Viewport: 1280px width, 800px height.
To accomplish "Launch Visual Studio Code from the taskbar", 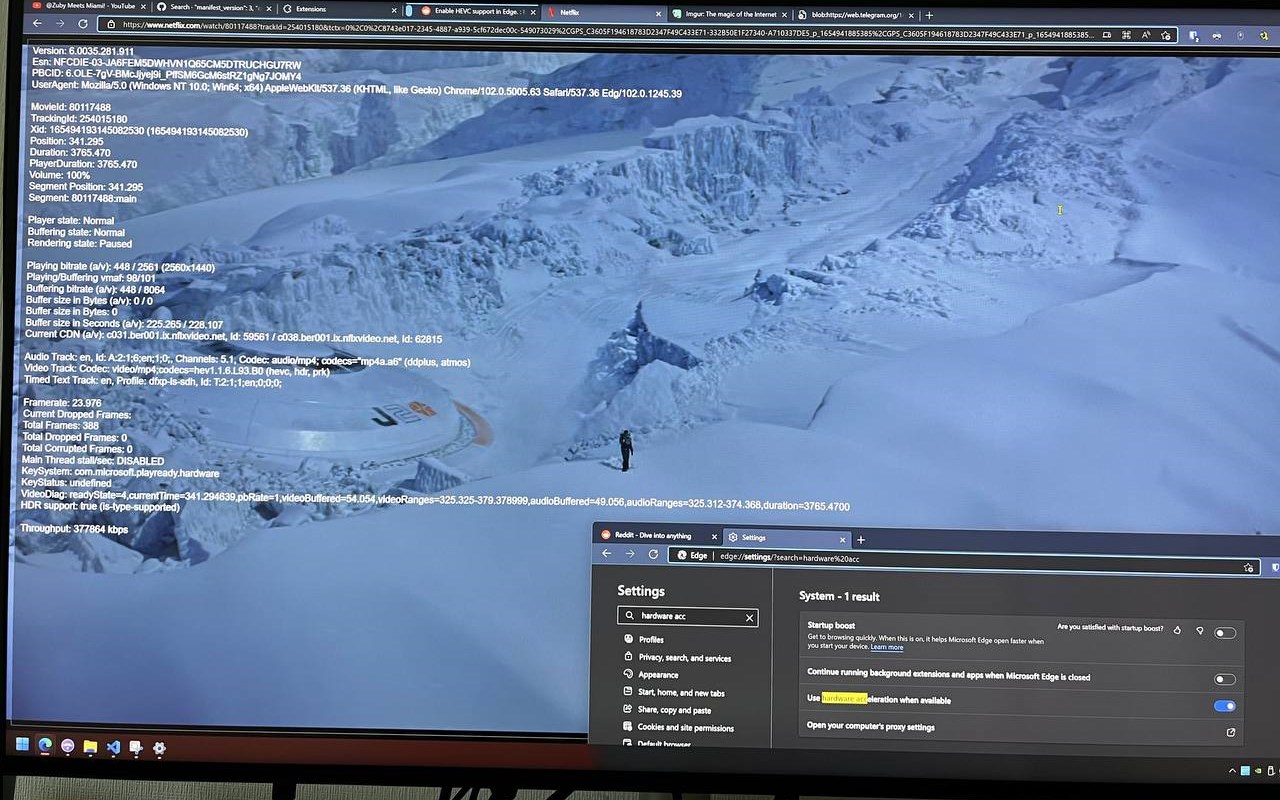I will click(113, 747).
